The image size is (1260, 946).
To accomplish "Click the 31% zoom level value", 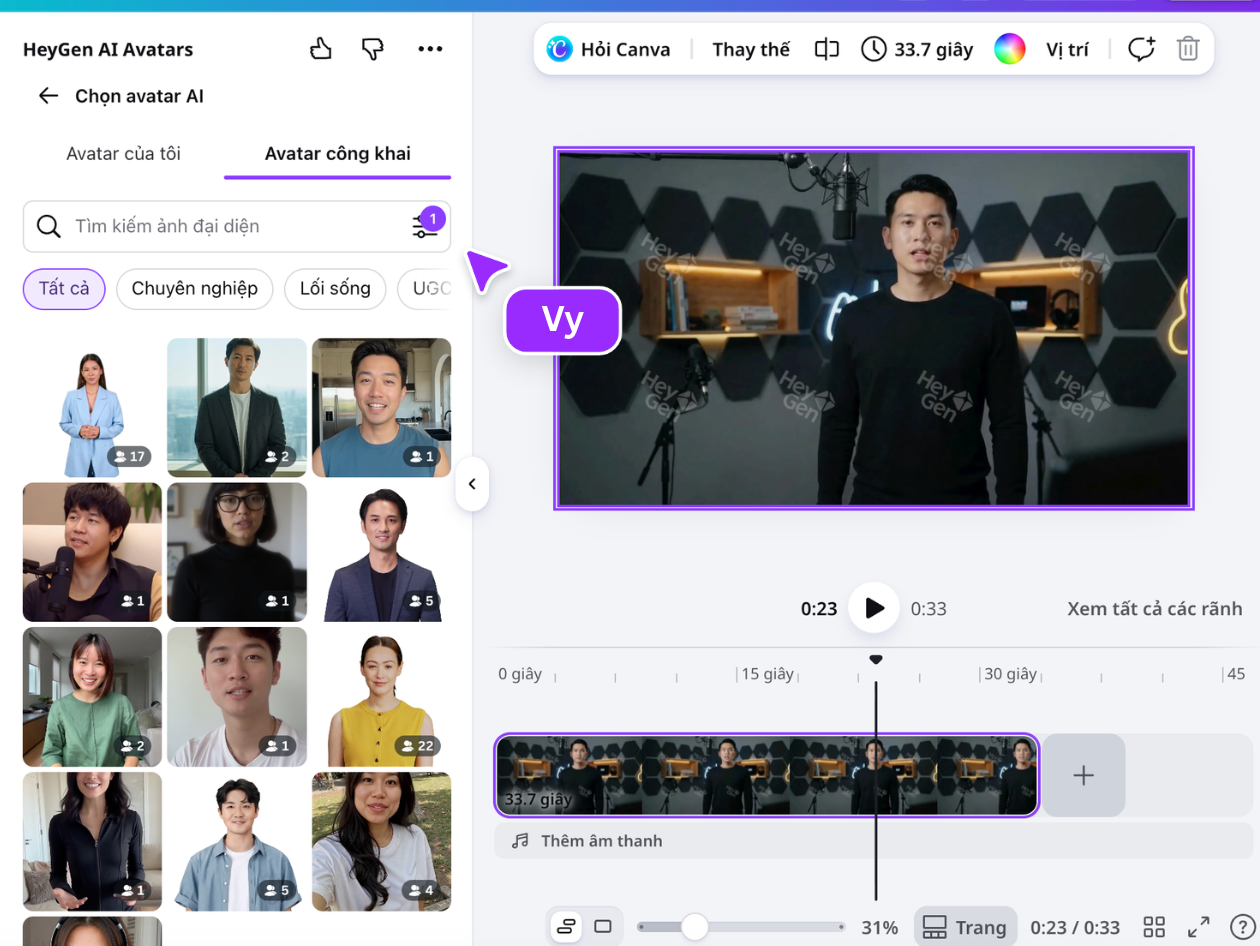I will (x=880, y=928).
